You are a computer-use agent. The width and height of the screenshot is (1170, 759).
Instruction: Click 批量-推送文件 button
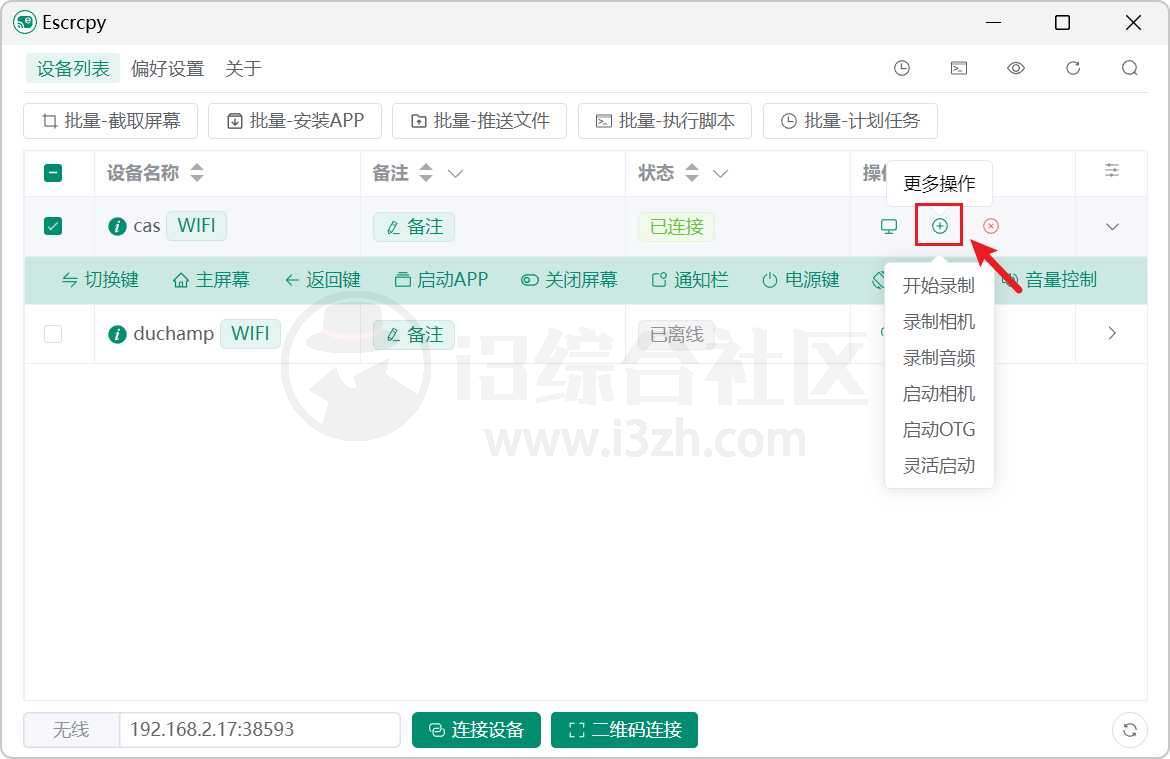pos(480,121)
